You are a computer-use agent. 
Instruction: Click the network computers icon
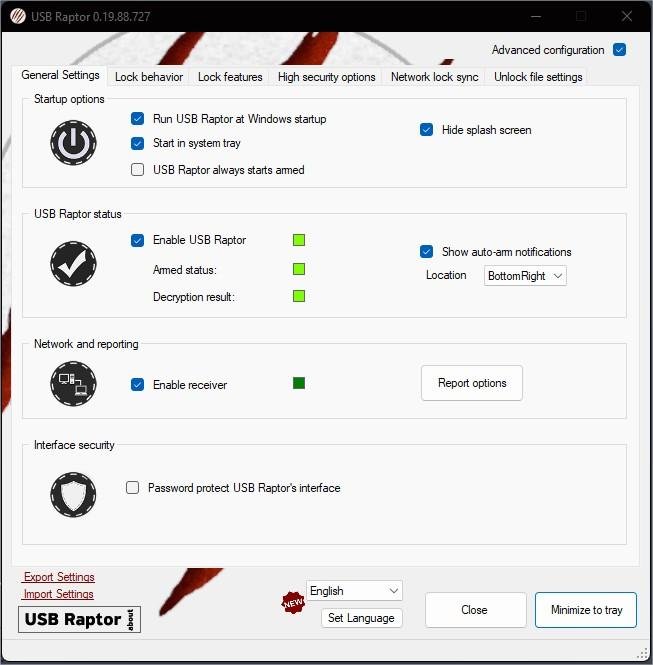[x=73, y=384]
